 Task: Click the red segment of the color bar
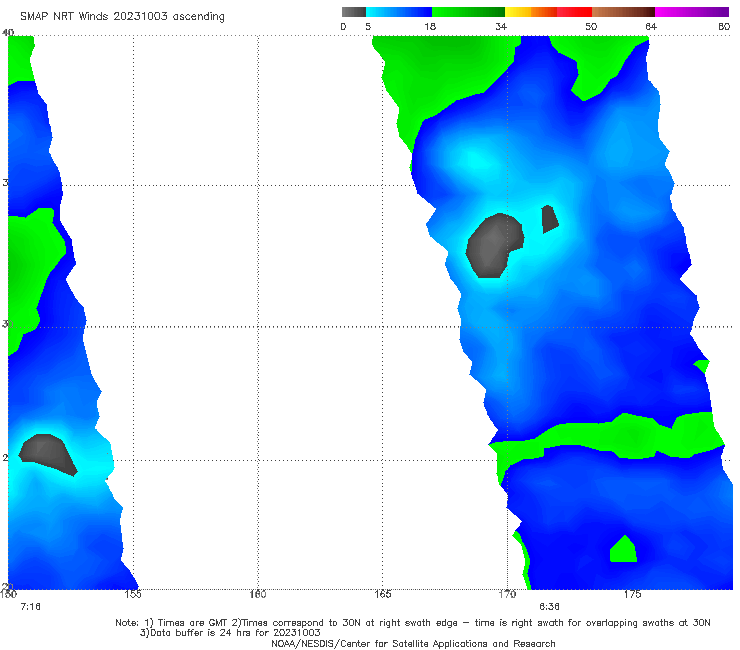574,12
